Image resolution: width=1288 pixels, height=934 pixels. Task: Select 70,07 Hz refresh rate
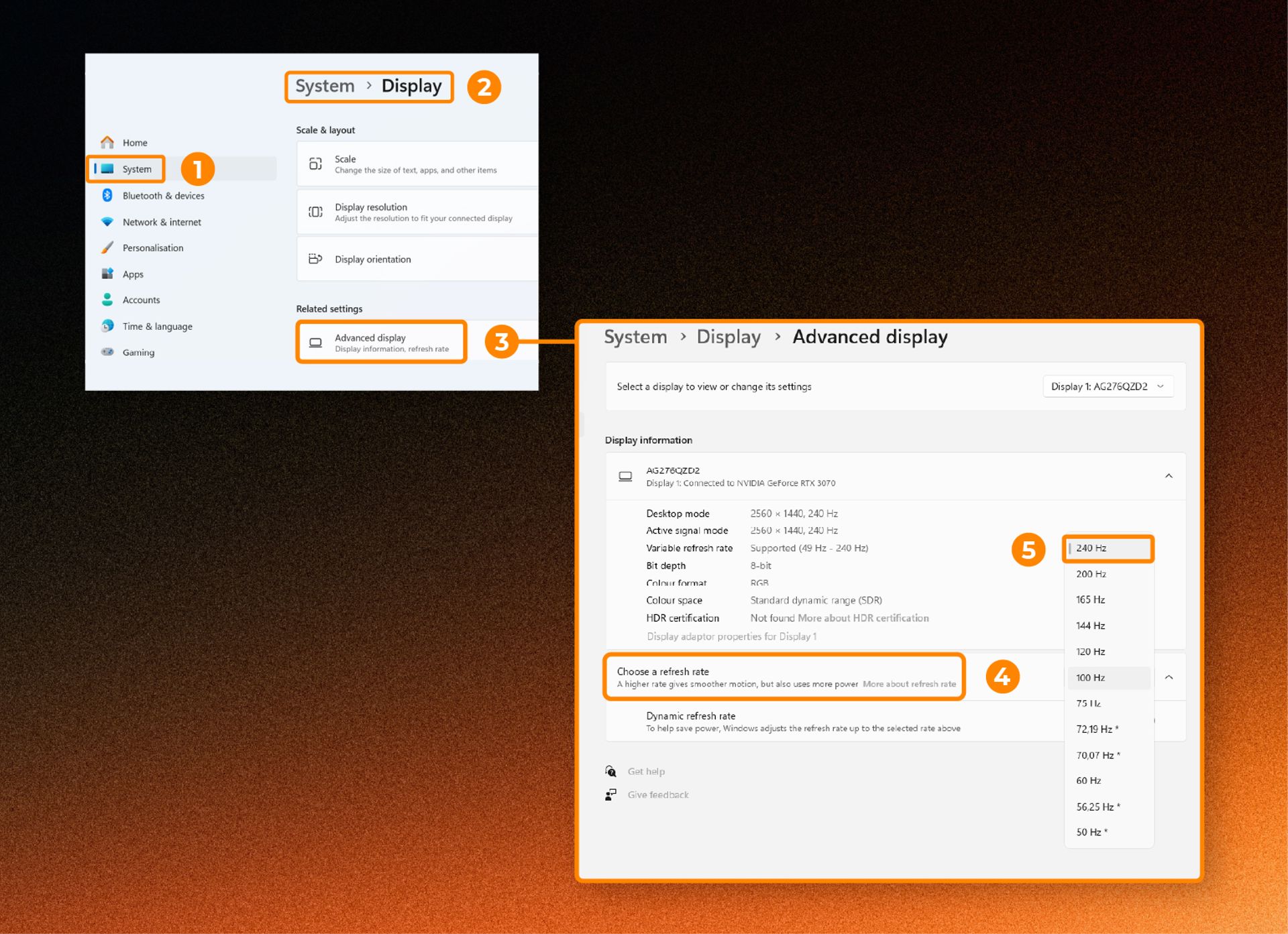1108,755
